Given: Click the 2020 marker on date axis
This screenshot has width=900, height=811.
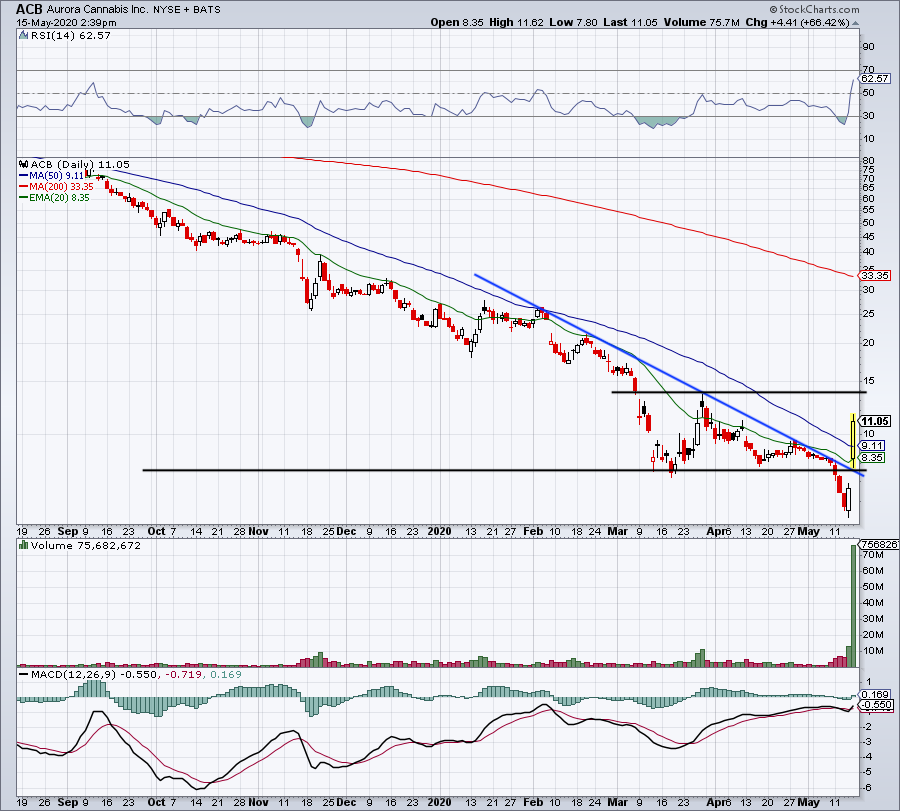Looking at the screenshot, I should (438, 531).
